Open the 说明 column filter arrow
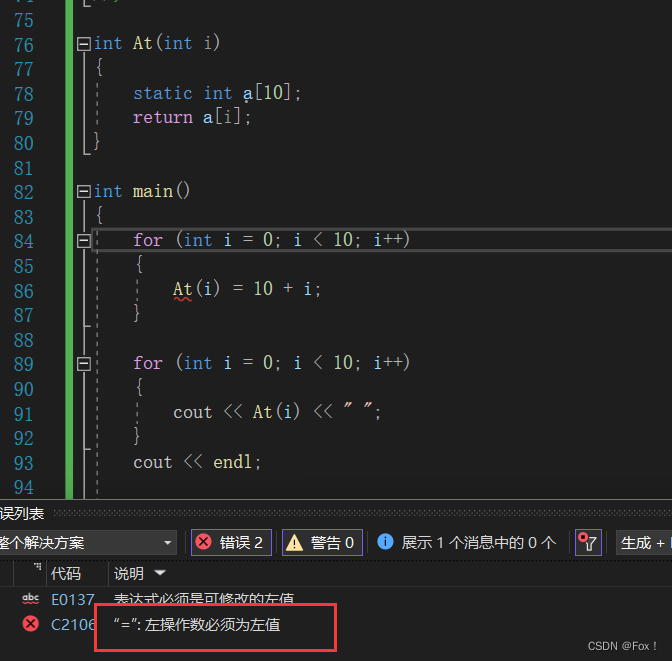 click(160, 573)
